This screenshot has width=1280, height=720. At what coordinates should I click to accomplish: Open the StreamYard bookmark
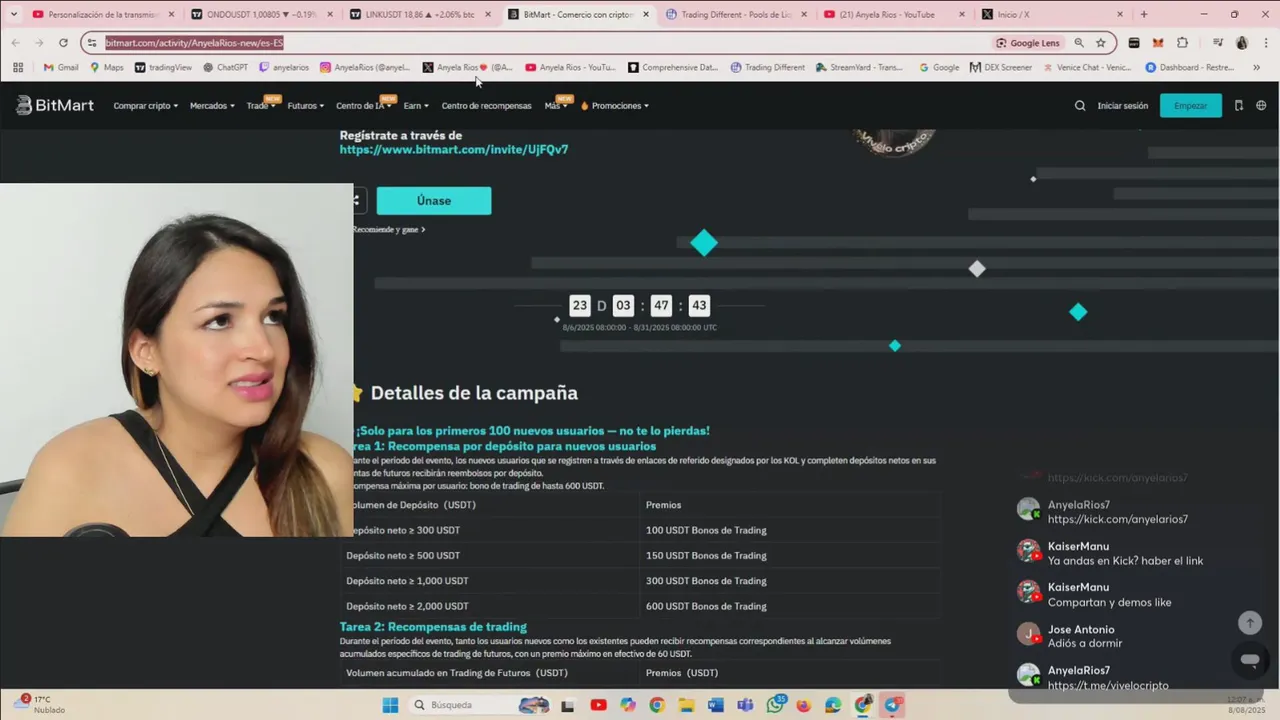(859, 67)
